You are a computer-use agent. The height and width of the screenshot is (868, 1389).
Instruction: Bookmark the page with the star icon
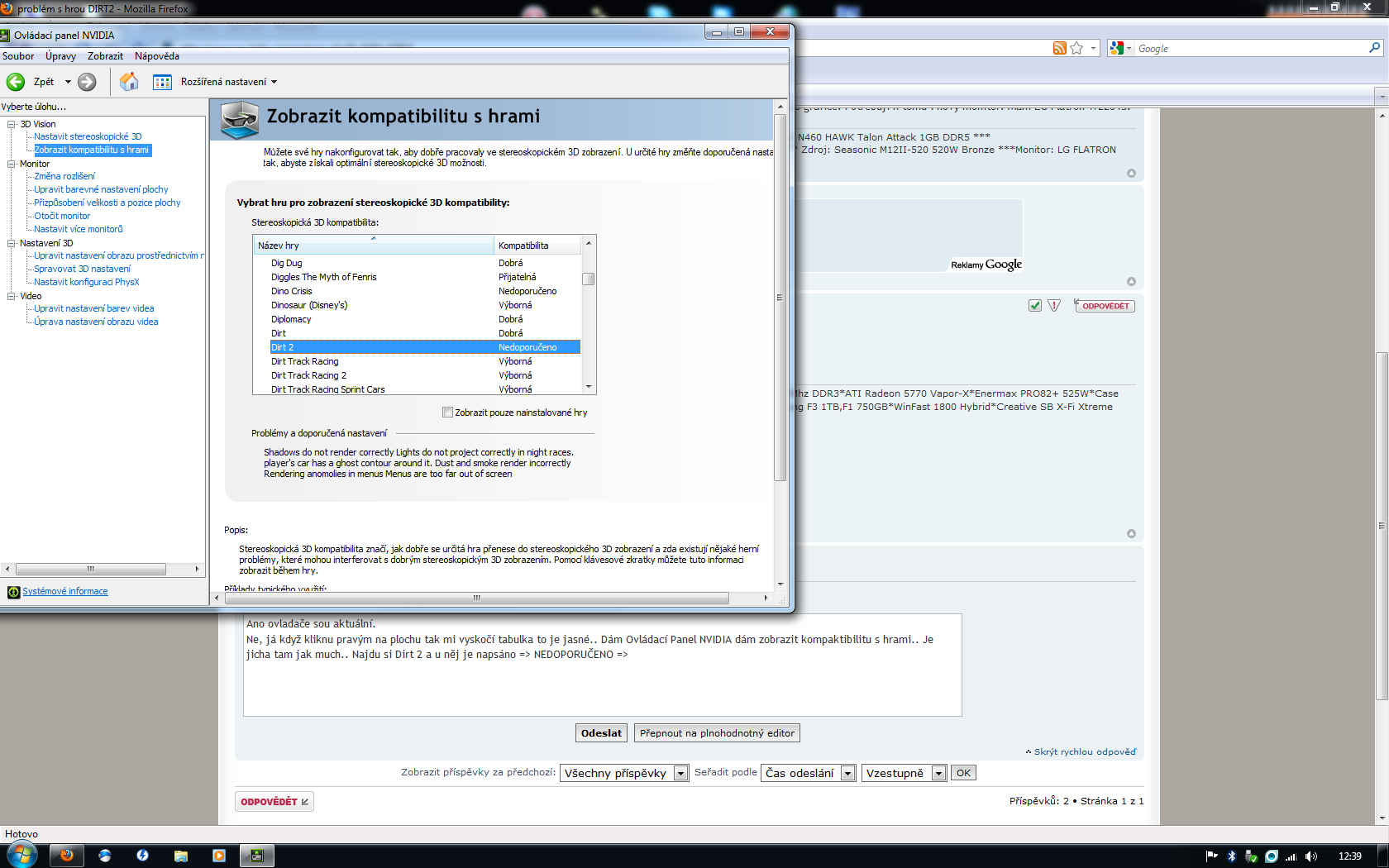[1076, 49]
